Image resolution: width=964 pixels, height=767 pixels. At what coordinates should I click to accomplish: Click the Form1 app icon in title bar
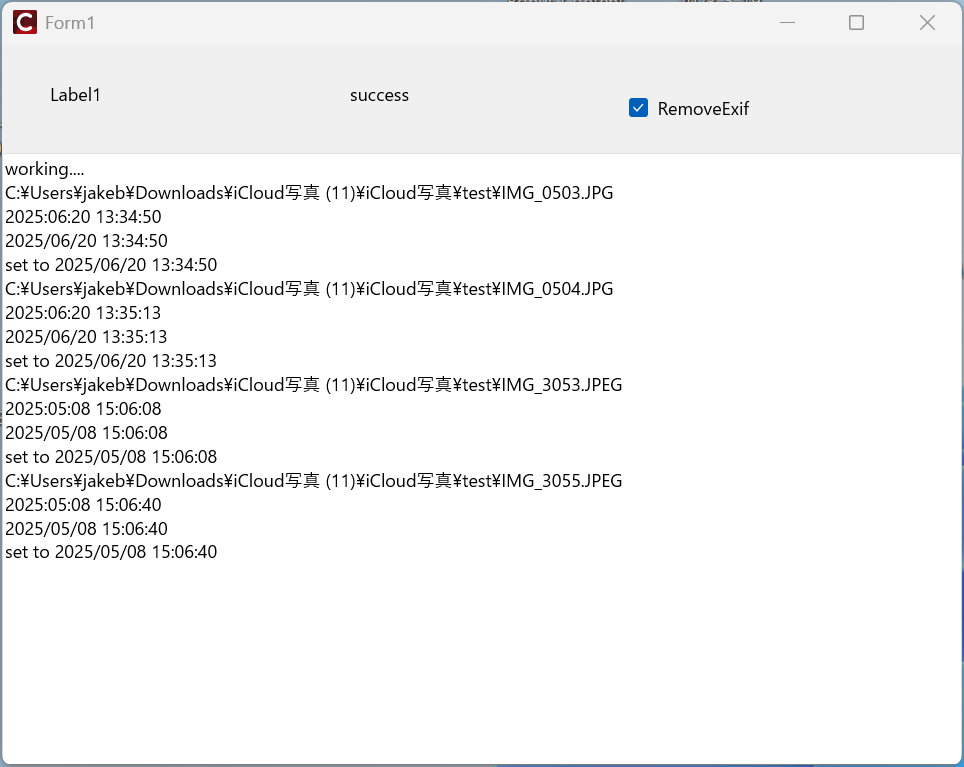pos(25,22)
